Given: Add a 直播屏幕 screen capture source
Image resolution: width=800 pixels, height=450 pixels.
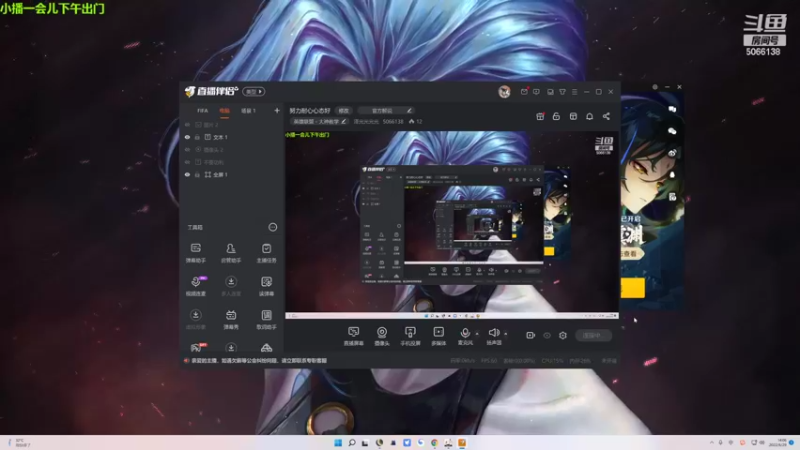Looking at the screenshot, I should (x=354, y=336).
